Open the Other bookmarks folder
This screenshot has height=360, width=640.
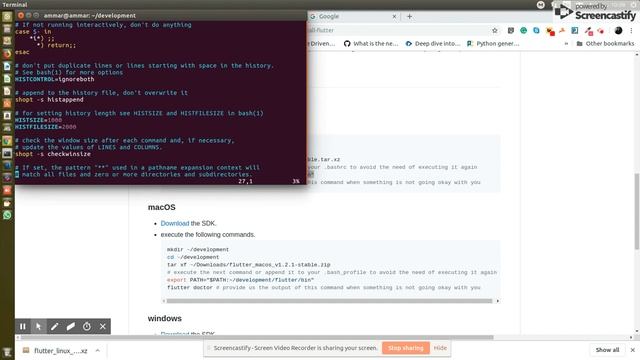(x=605, y=43)
